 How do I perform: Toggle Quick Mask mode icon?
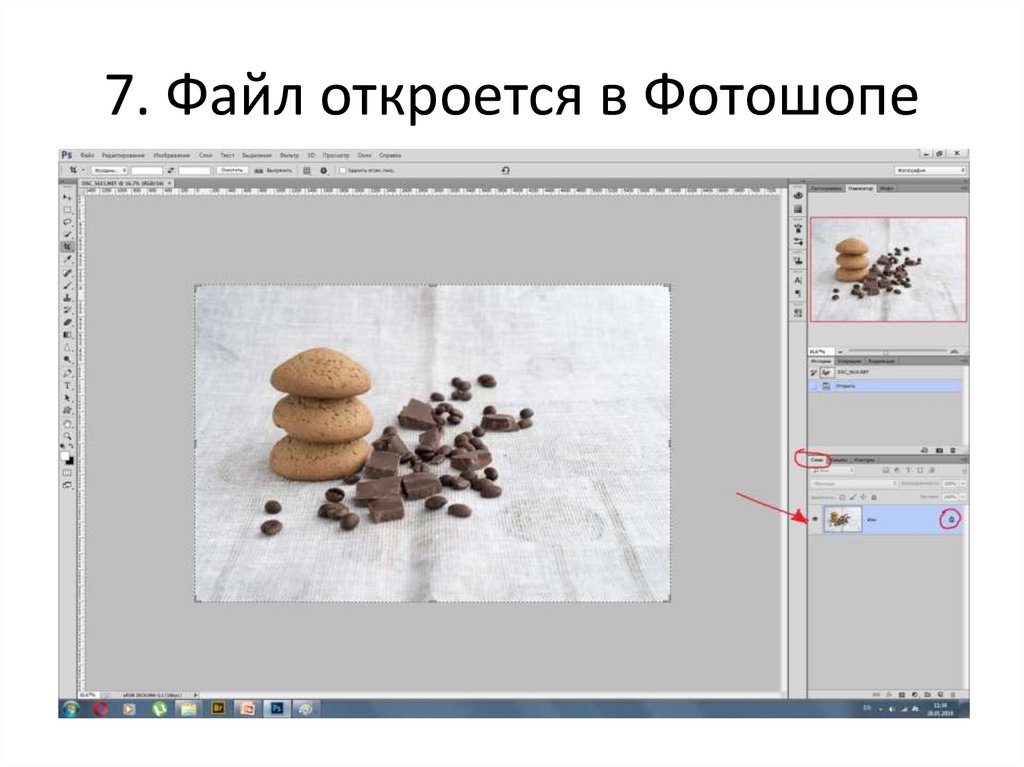tap(67, 472)
